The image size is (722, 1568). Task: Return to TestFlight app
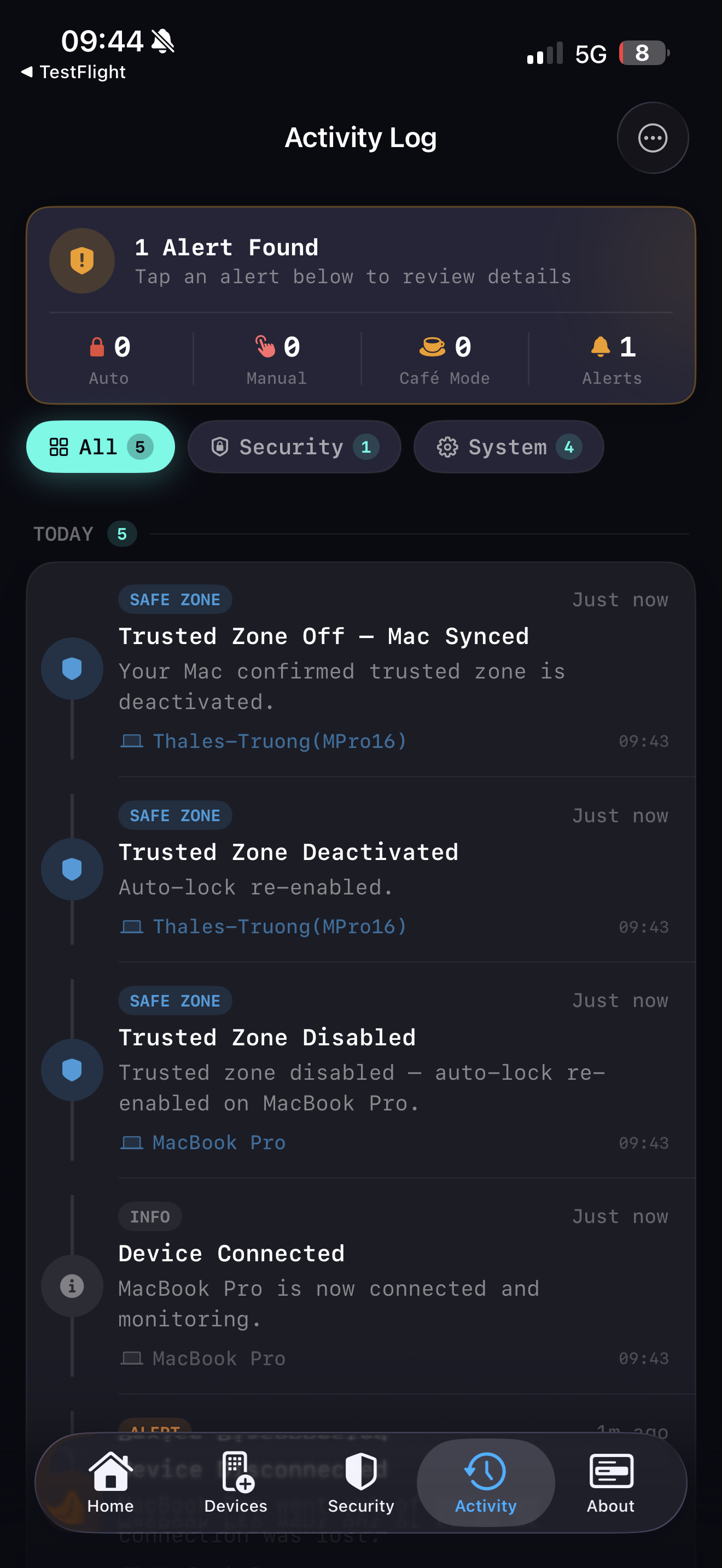(x=74, y=72)
